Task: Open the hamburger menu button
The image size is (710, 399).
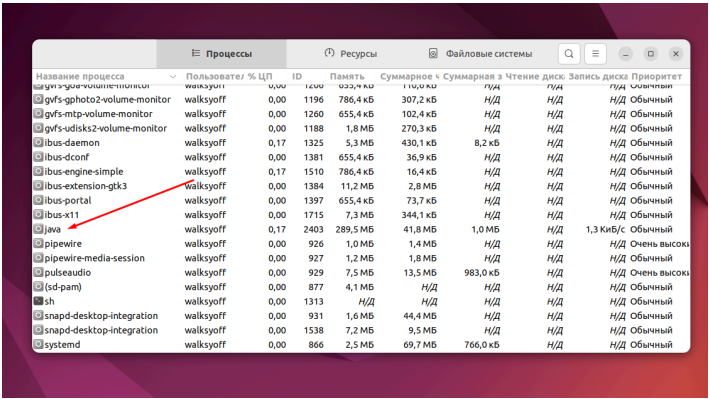Action: (595, 54)
